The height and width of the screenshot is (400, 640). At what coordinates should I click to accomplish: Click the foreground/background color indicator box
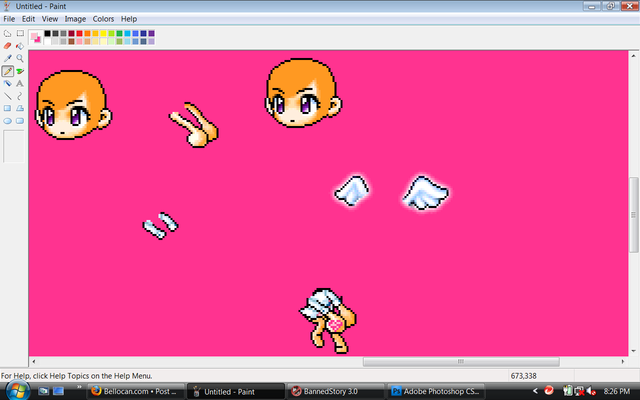(36, 37)
